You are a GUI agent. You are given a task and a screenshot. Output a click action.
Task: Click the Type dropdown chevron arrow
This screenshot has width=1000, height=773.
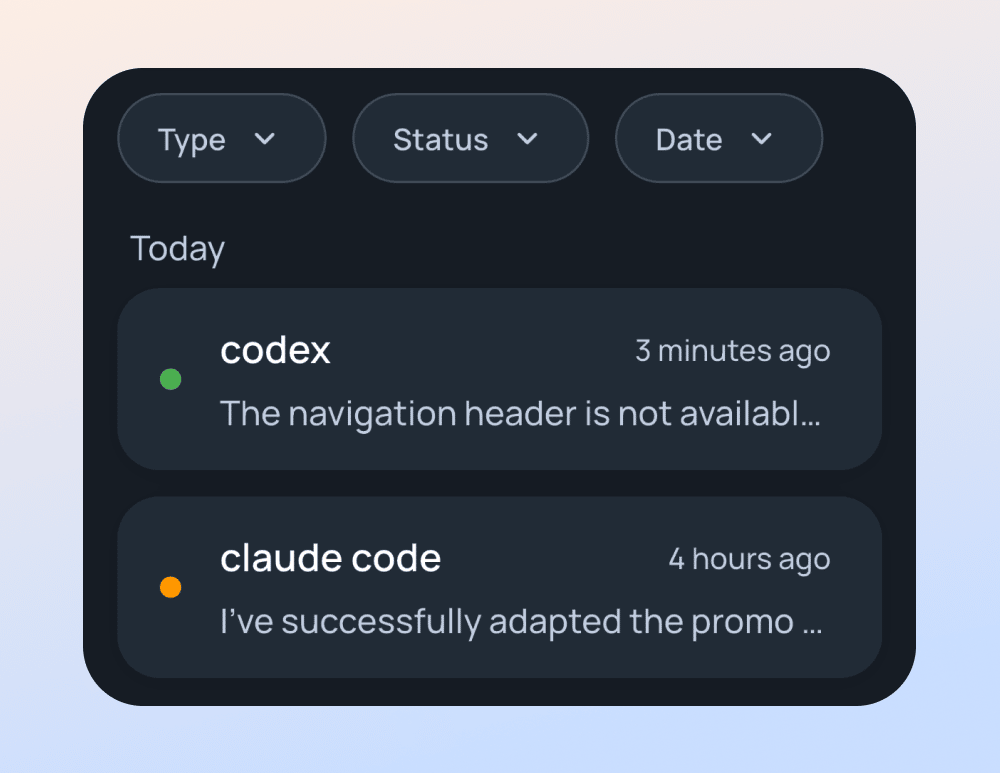click(267, 140)
